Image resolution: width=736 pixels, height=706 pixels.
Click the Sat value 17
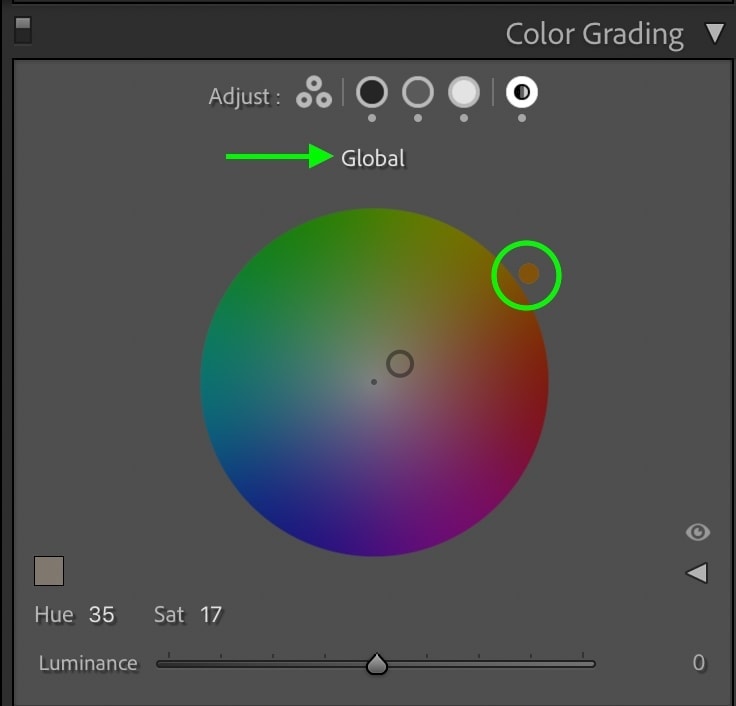[211, 614]
